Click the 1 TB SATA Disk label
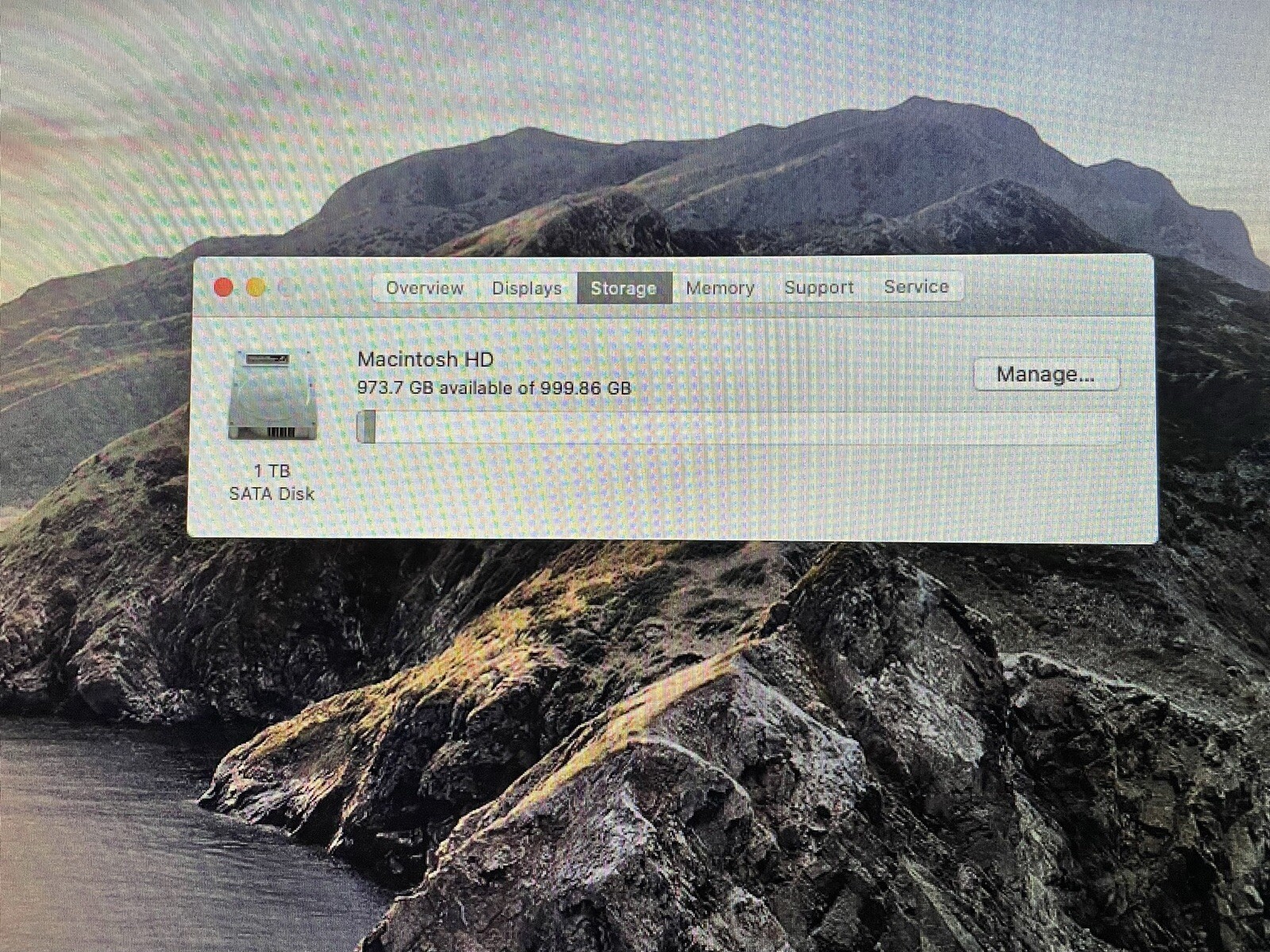The height and width of the screenshot is (952, 1270). (x=271, y=482)
